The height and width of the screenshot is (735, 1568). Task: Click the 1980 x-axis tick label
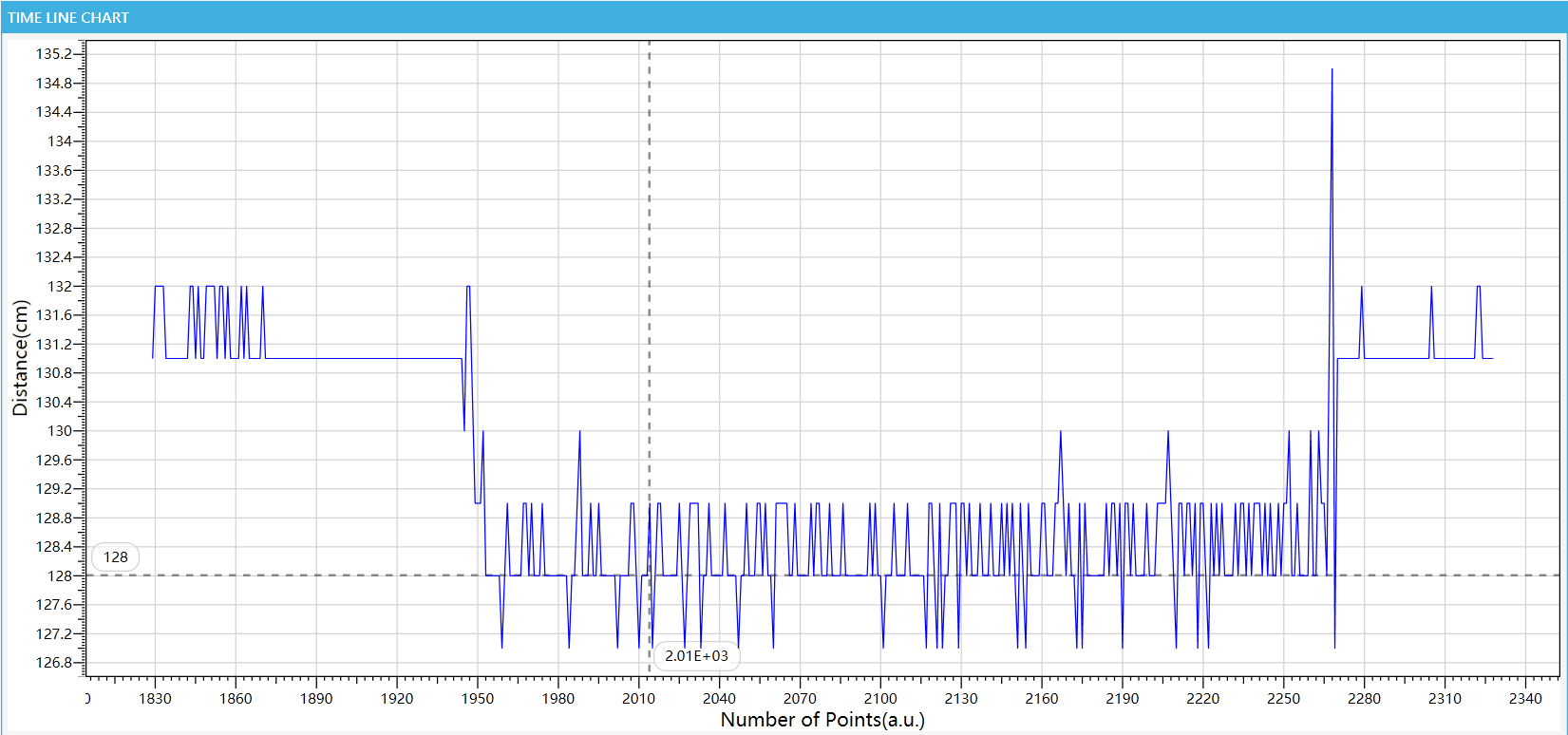558,699
